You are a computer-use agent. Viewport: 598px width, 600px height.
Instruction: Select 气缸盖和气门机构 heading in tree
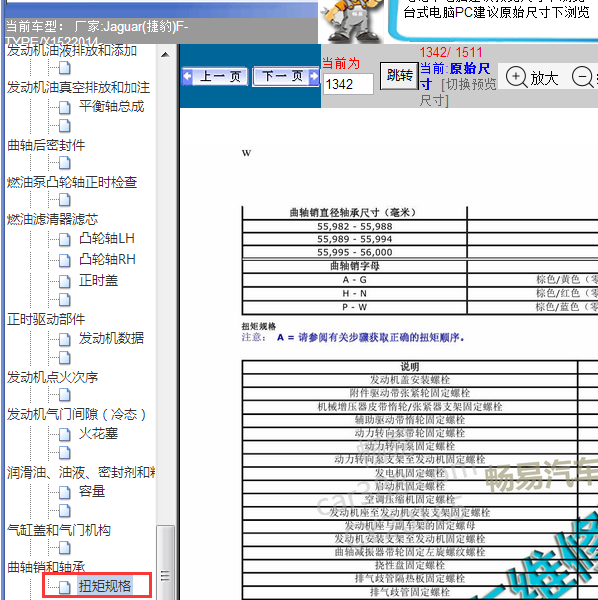tap(59, 530)
